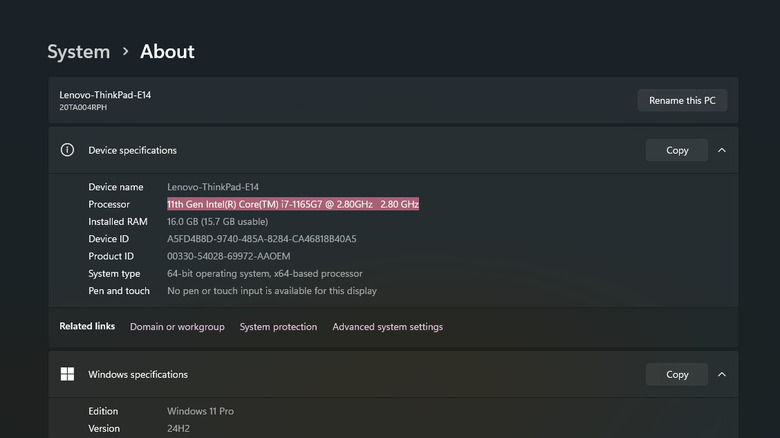Image resolution: width=780 pixels, height=438 pixels.
Task: Click the Device specifications header label
Action: [x=132, y=150]
